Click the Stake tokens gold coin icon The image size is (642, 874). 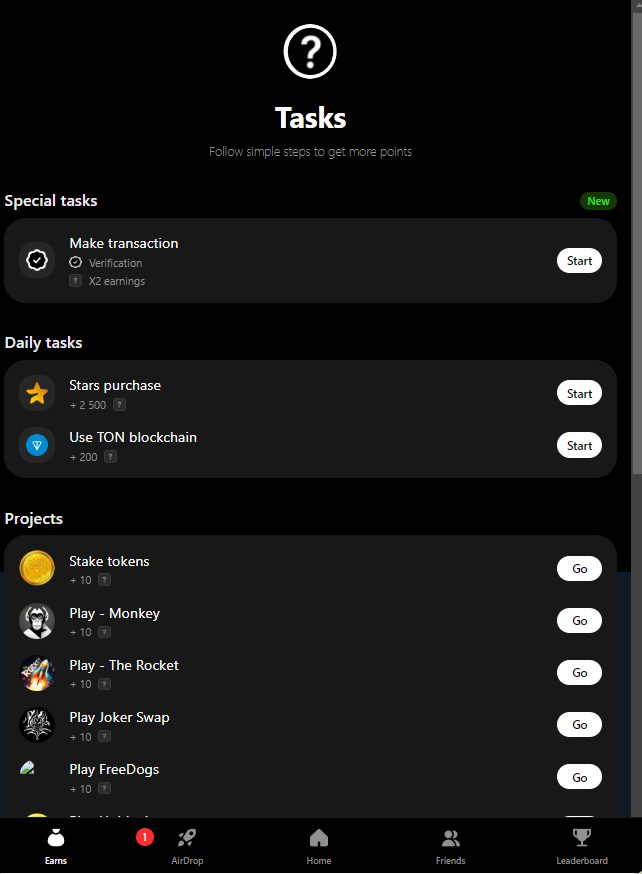(x=37, y=568)
